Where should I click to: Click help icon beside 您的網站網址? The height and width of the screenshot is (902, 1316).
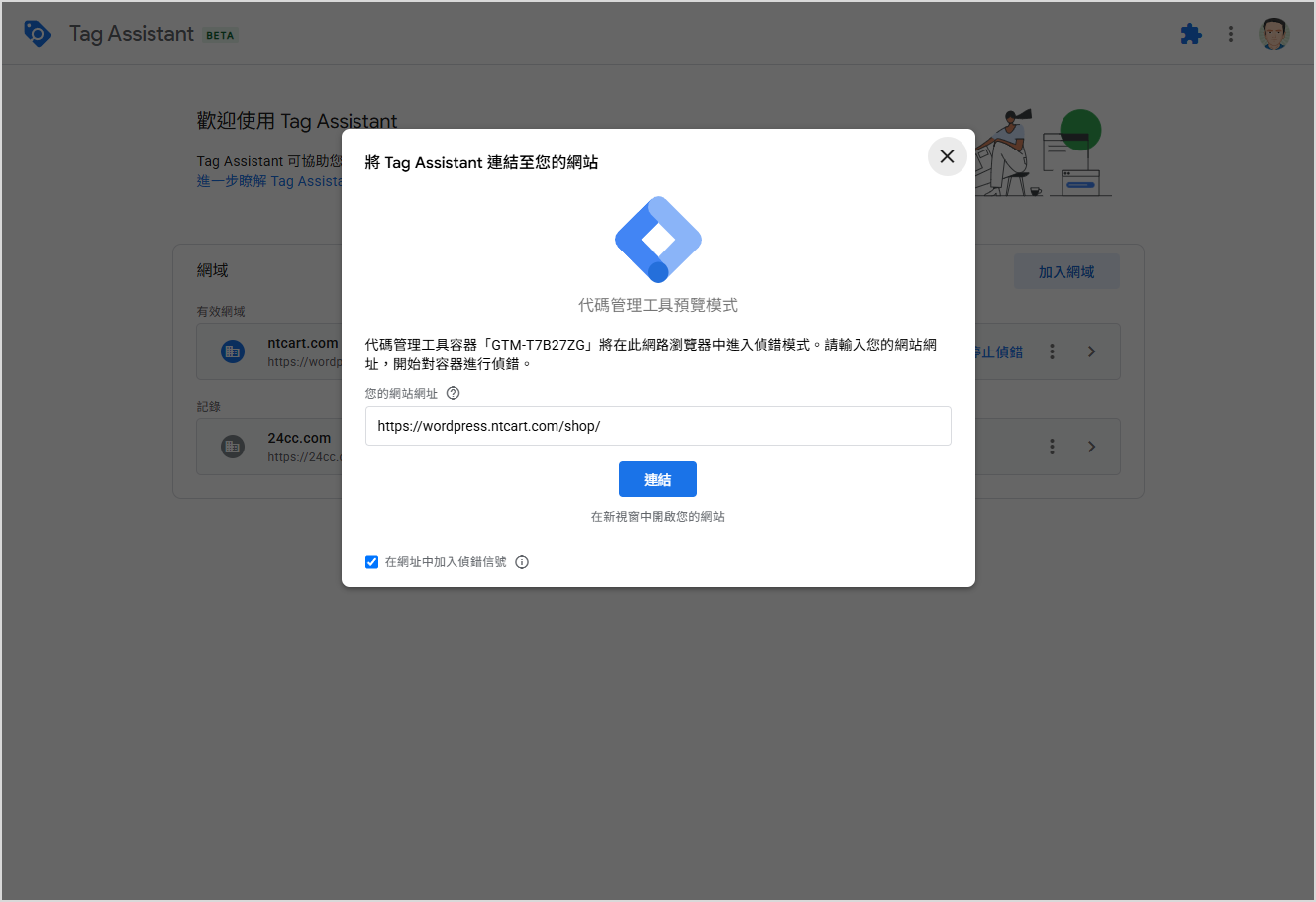[453, 393]
